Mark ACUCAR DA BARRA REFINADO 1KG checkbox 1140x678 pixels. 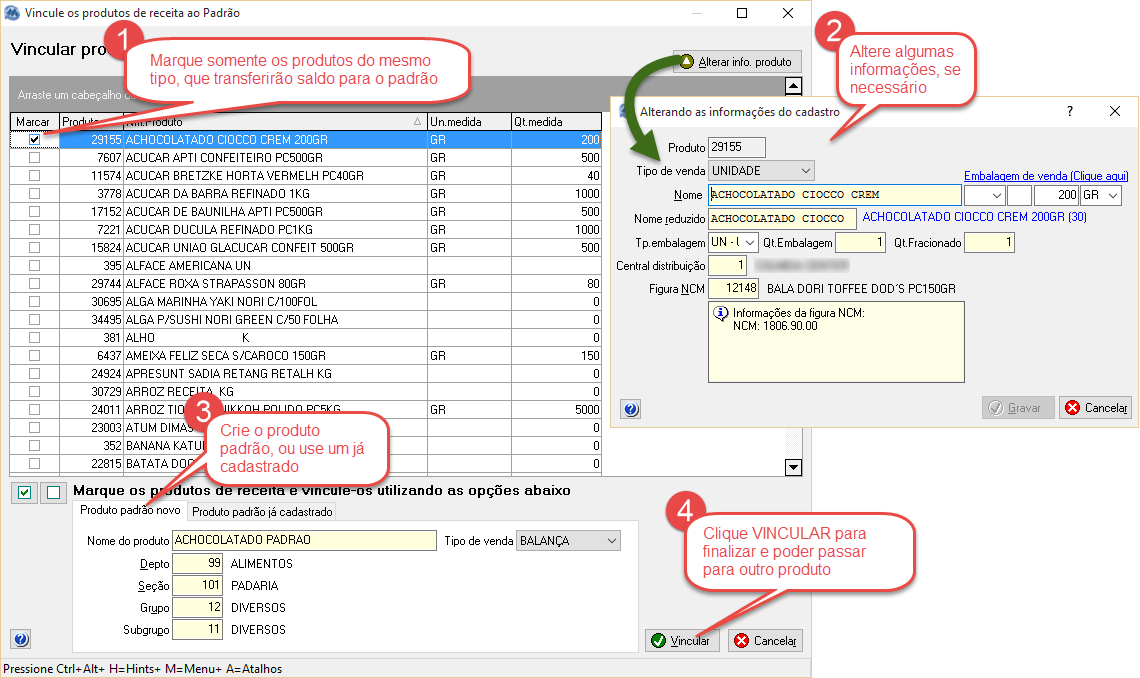pyautogui.click(x=34, y=193)
